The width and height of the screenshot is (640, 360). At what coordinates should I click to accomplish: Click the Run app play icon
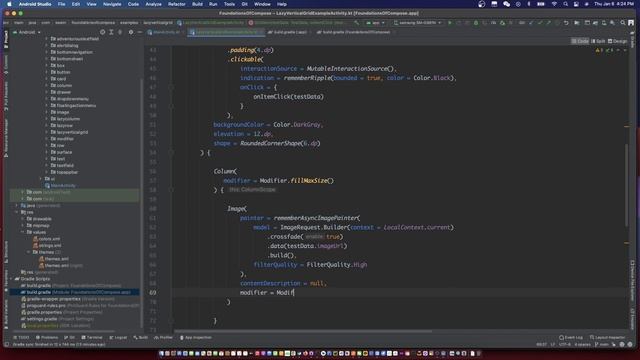450,23
